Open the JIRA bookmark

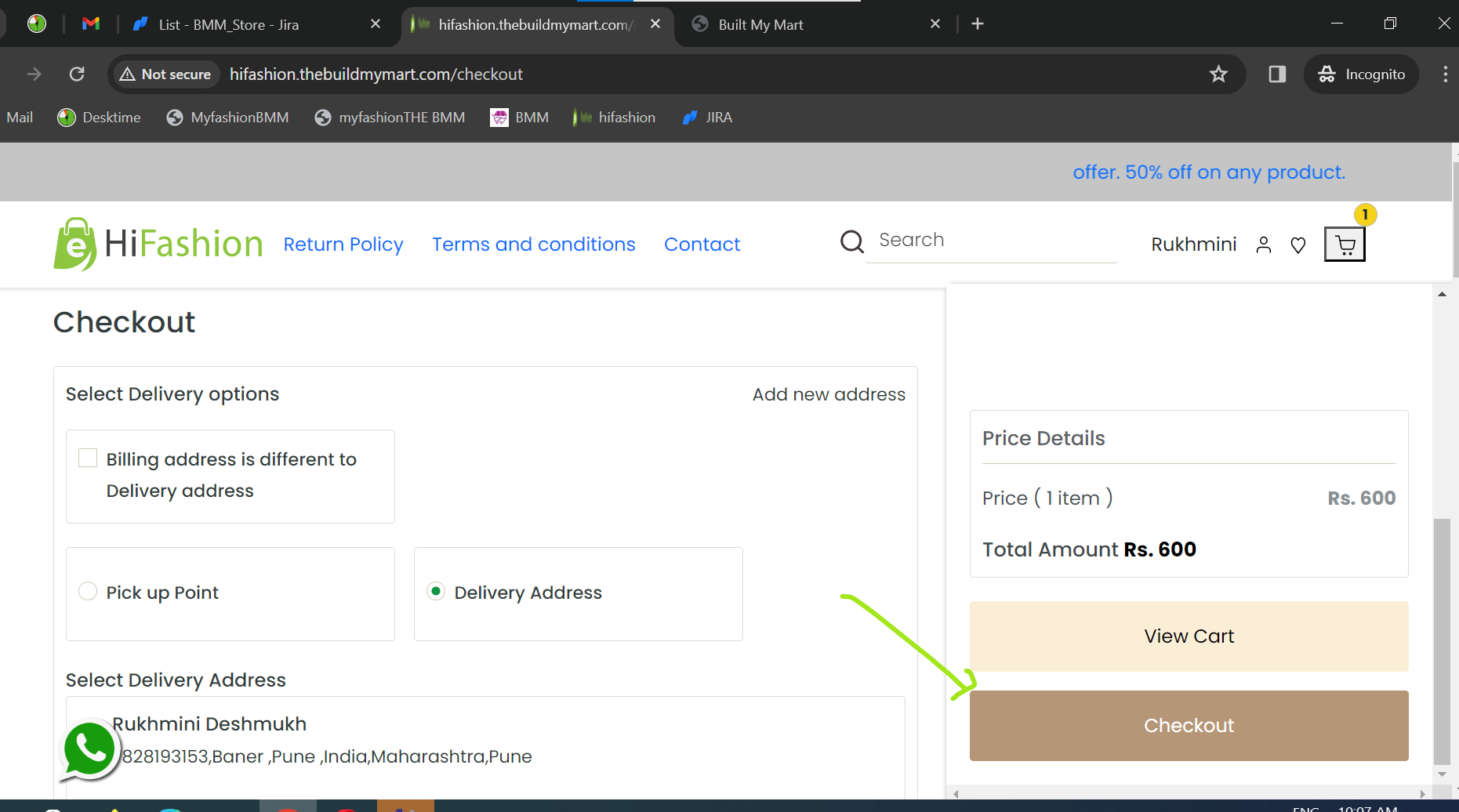[707, 118]
